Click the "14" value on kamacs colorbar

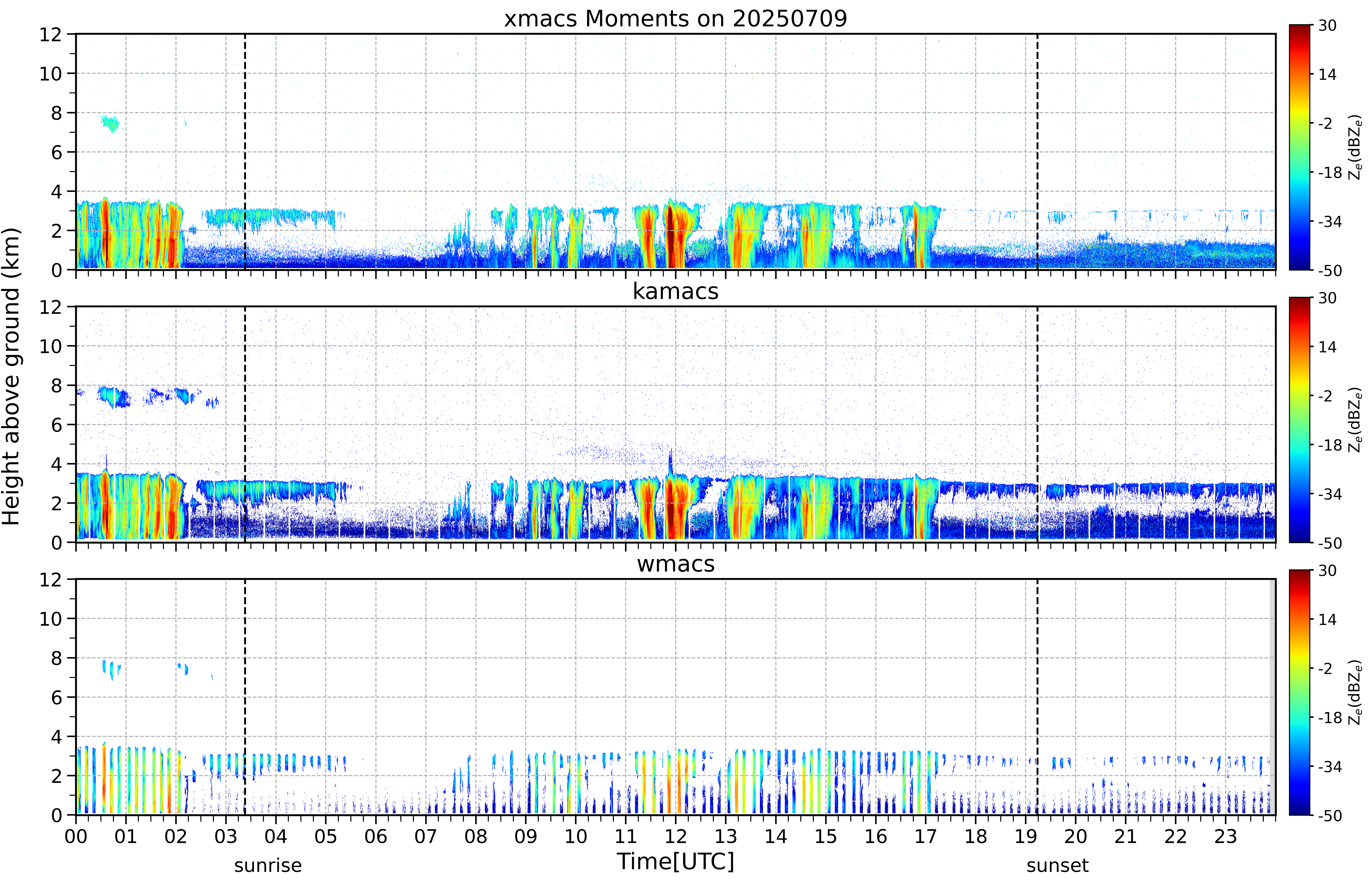tap(1327, 347)
